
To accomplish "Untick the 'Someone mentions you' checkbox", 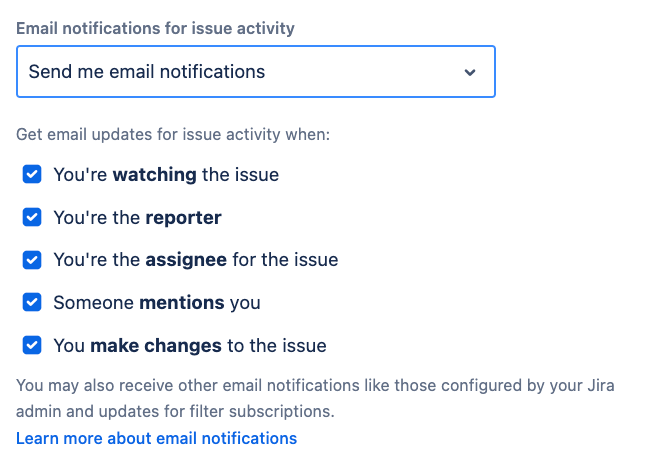I will [32, 302].
